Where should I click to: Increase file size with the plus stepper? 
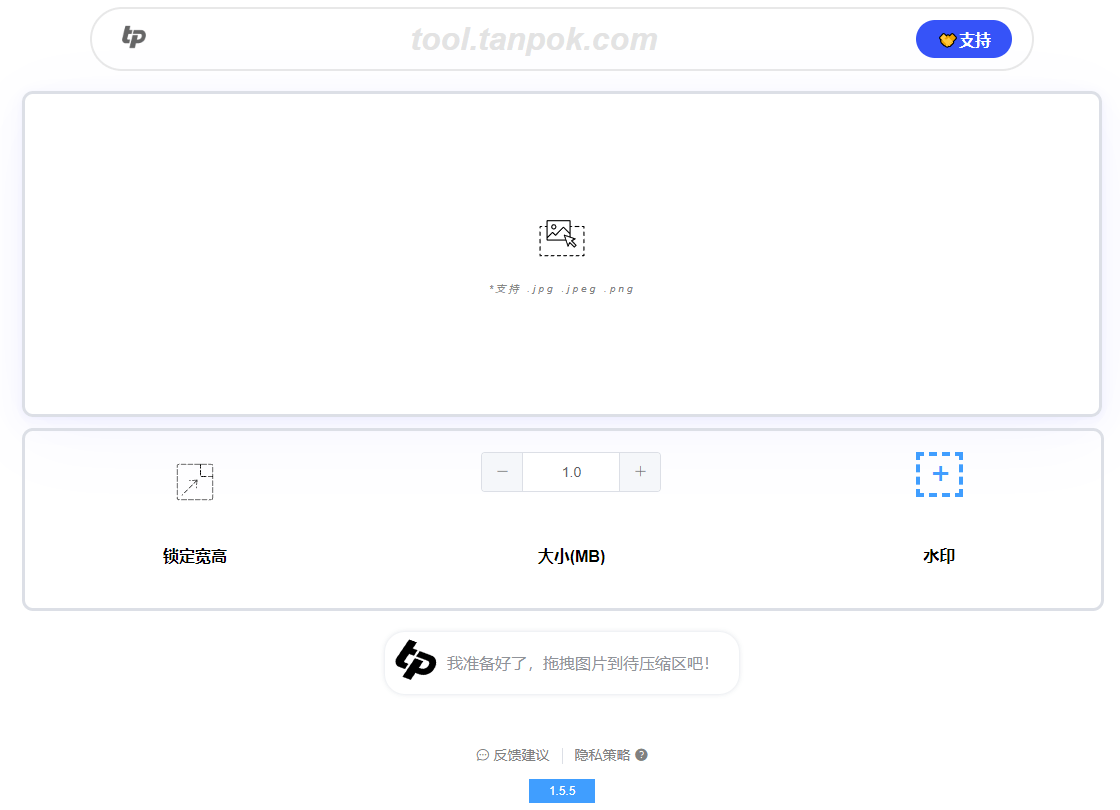pyautogui.click(x=640, y=471)
